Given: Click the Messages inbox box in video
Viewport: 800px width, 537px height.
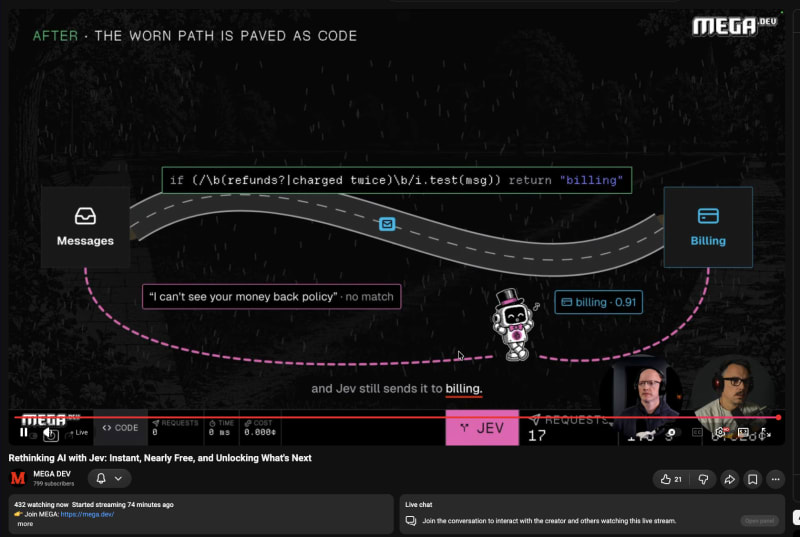Looking at the screenshot, I should [85, 227].
